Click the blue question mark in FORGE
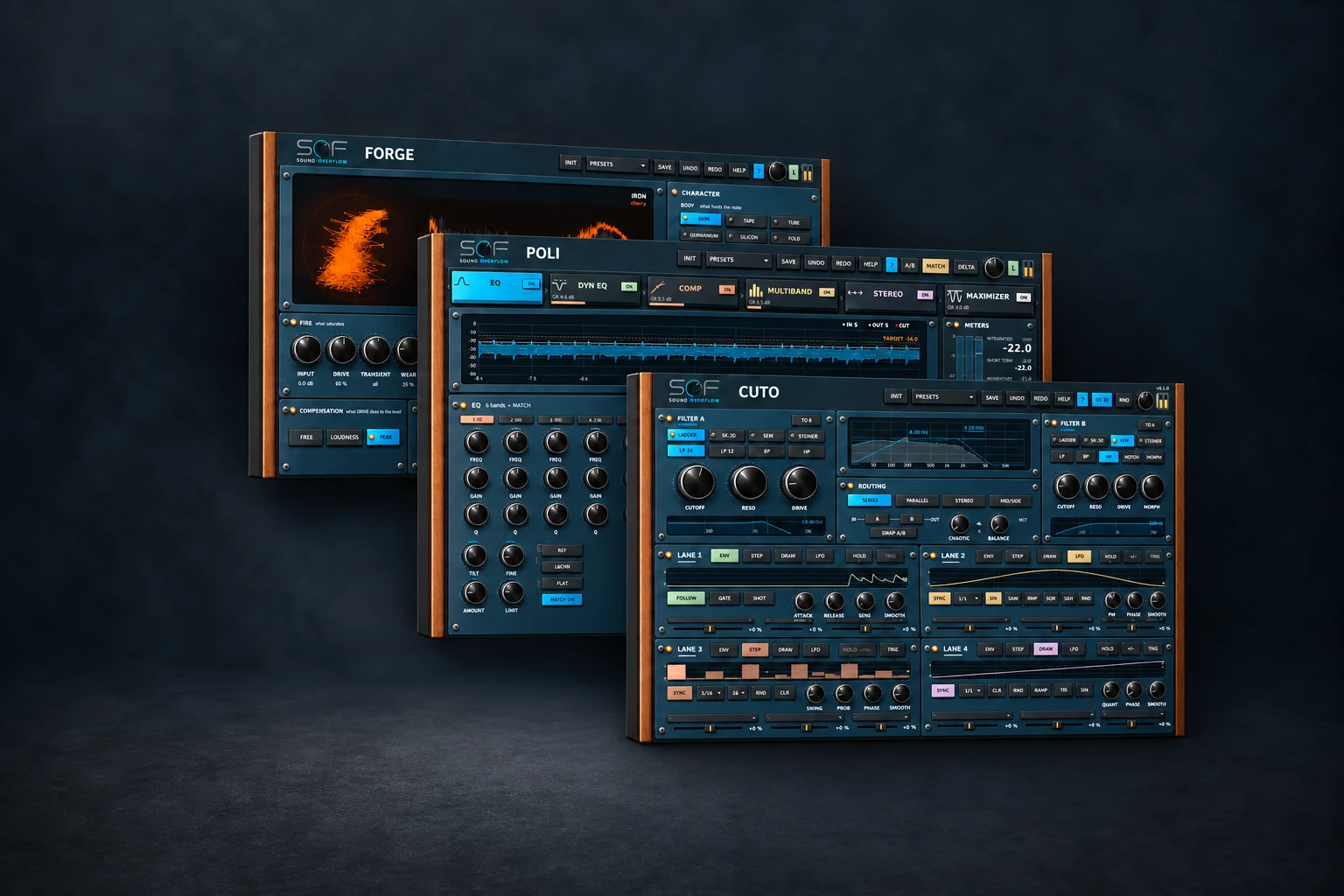 [759, 170]
